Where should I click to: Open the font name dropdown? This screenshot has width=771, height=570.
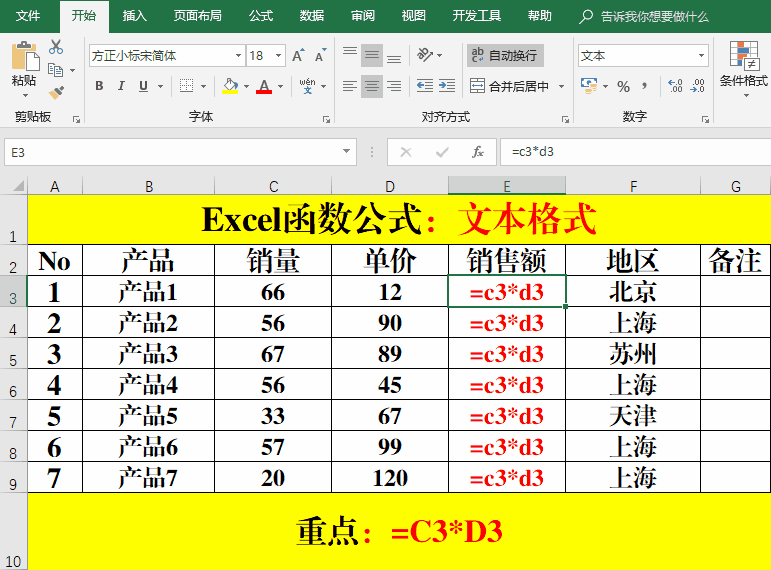point(238,56)
